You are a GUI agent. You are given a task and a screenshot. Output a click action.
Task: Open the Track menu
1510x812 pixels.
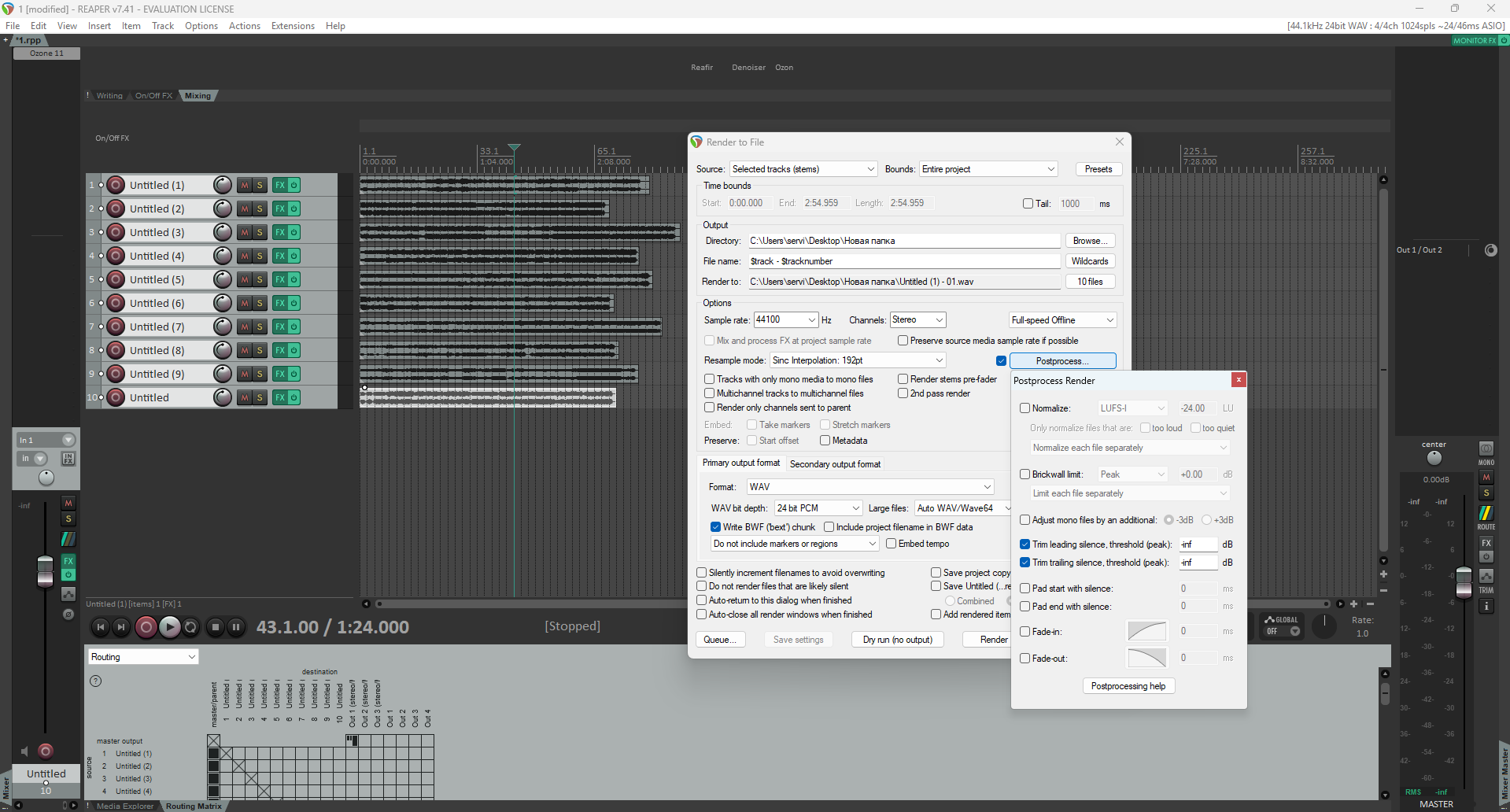click(x=163, y=26)
